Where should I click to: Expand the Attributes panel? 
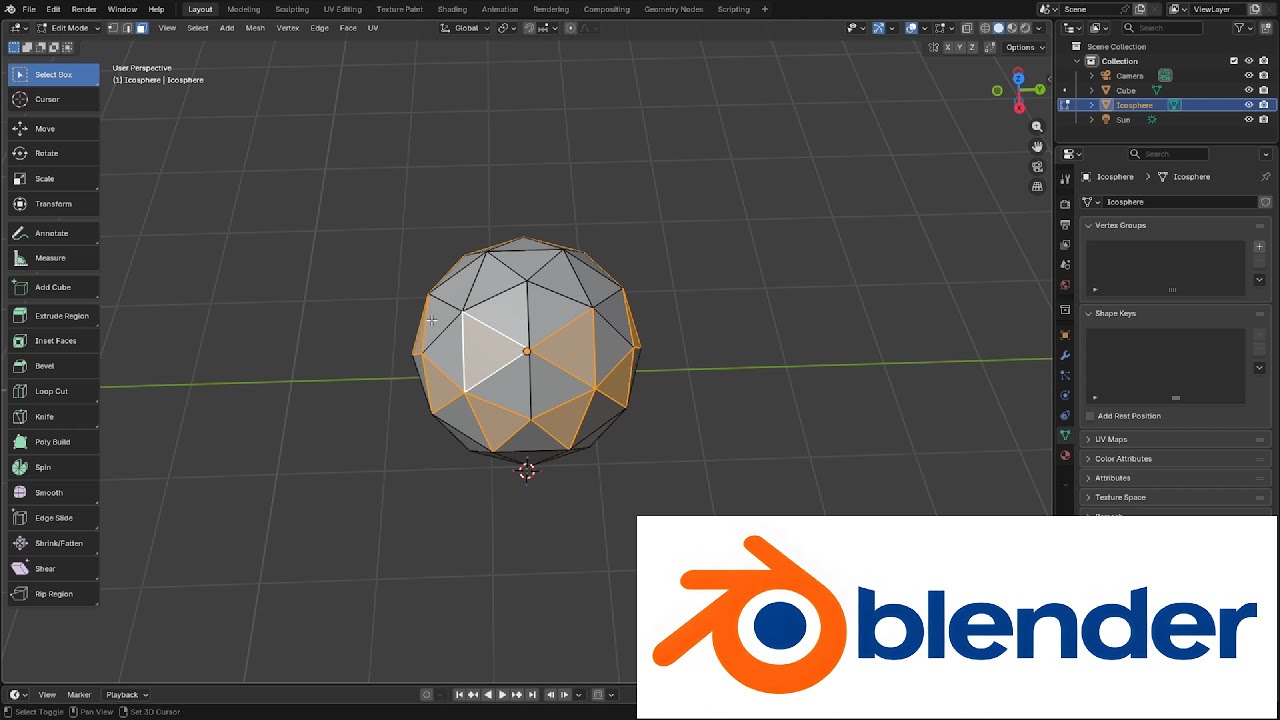point(1173,478)
